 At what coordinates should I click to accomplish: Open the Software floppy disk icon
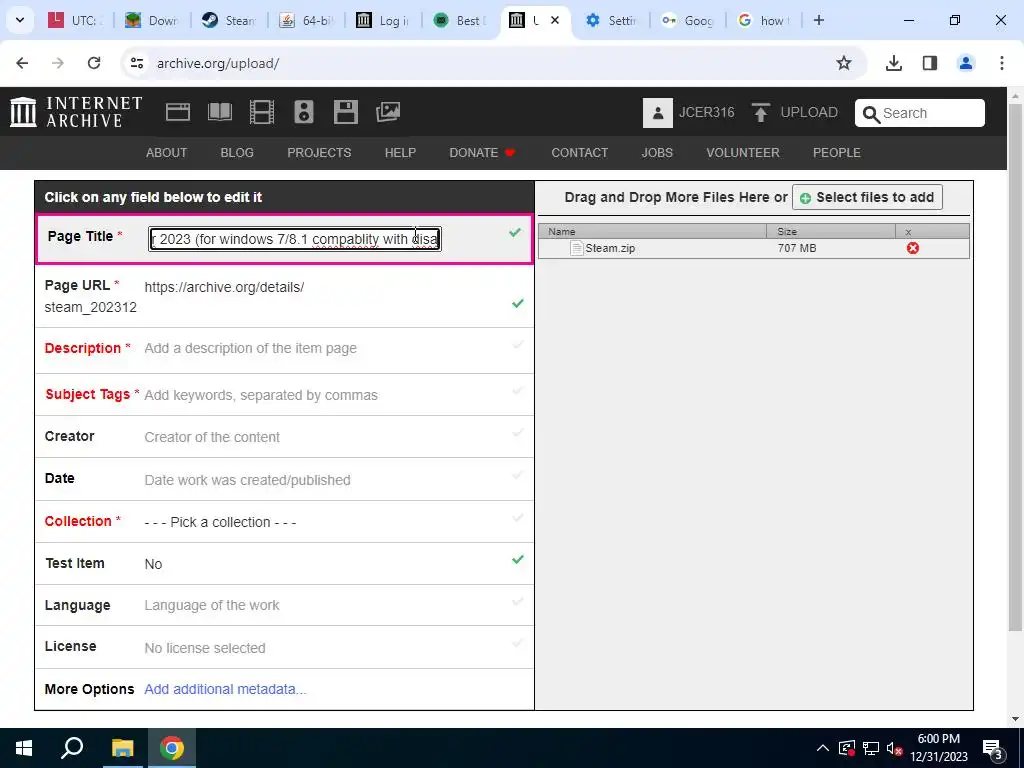point(345,112)
